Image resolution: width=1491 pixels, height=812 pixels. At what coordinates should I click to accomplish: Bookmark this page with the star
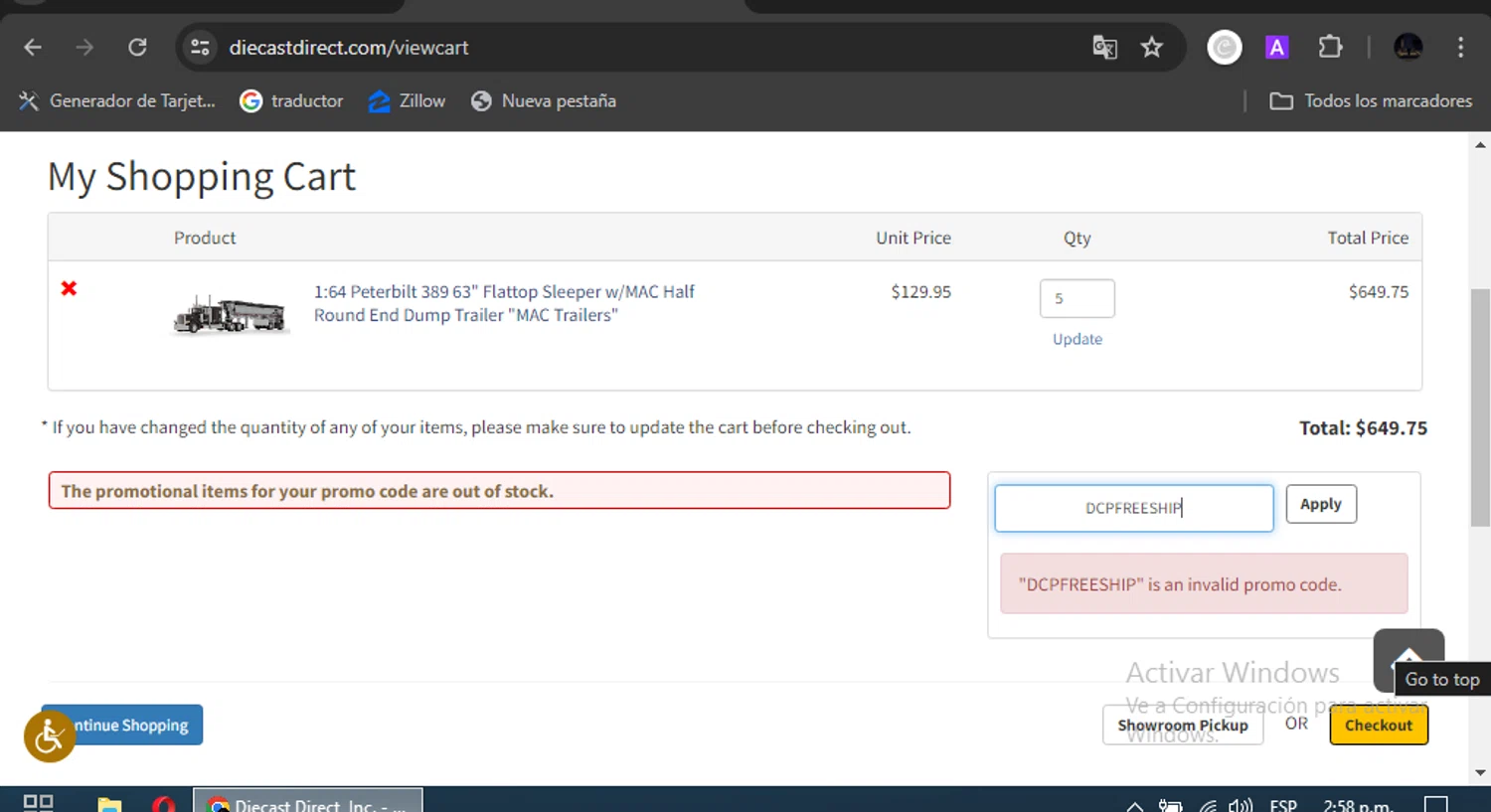(1151, 47)
